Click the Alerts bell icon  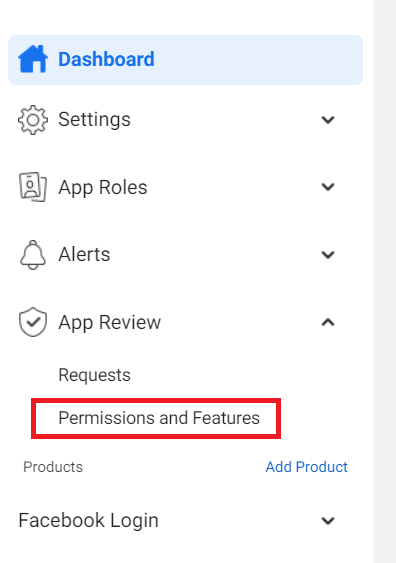pyautogui.click(x=33, y=255)
